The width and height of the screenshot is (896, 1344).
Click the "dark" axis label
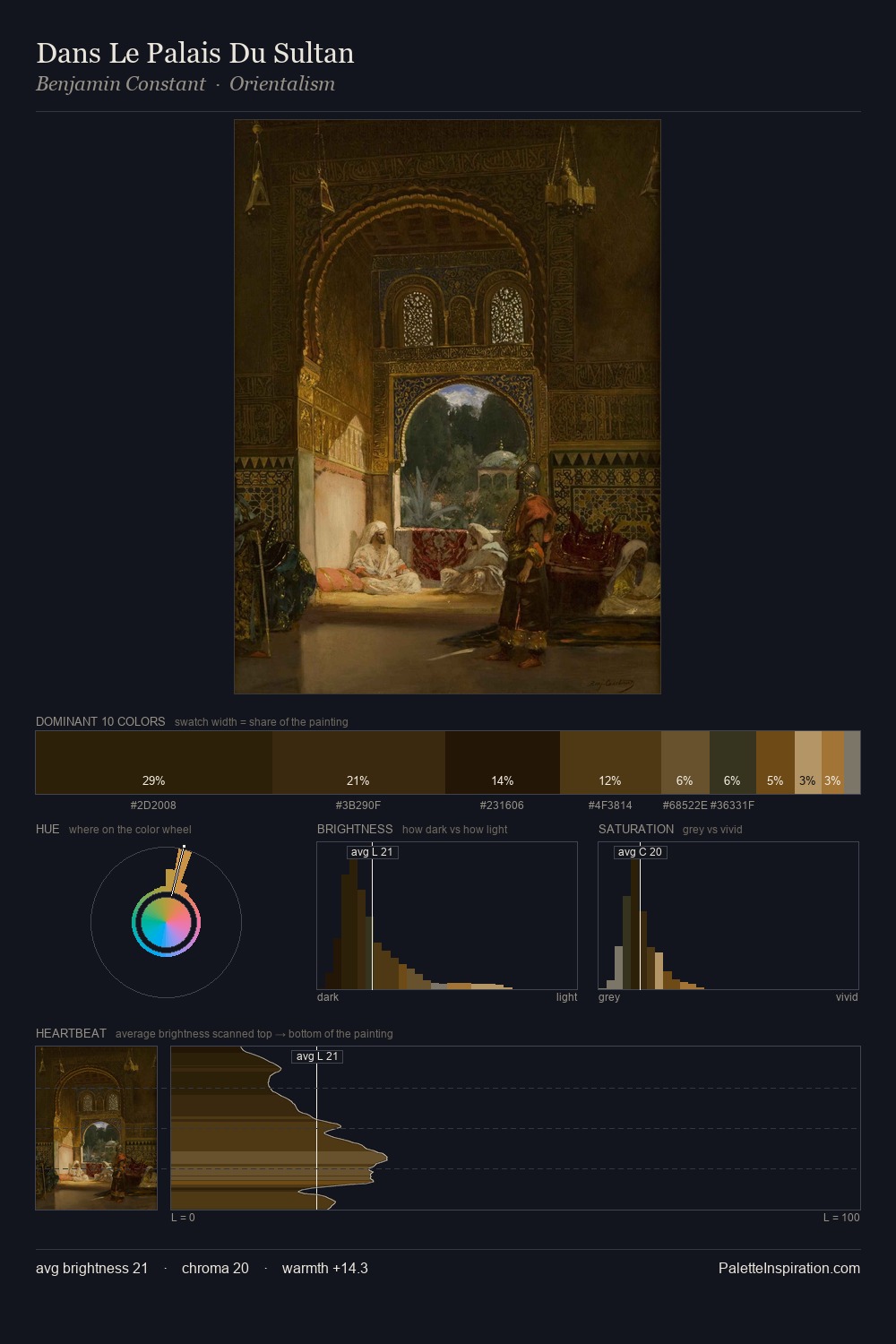[x=328, y=997]
